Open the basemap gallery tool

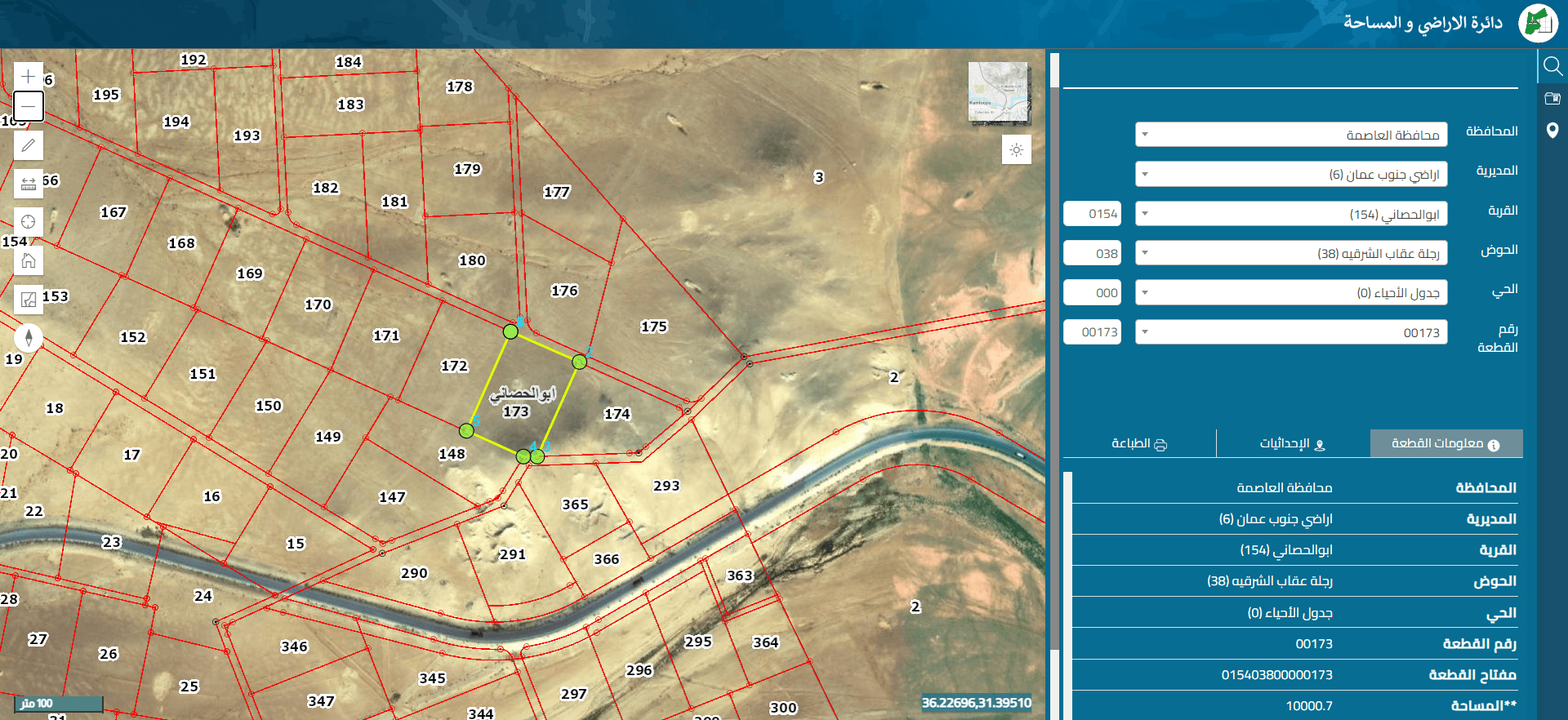pyautogui.click(x=29, y=300)
